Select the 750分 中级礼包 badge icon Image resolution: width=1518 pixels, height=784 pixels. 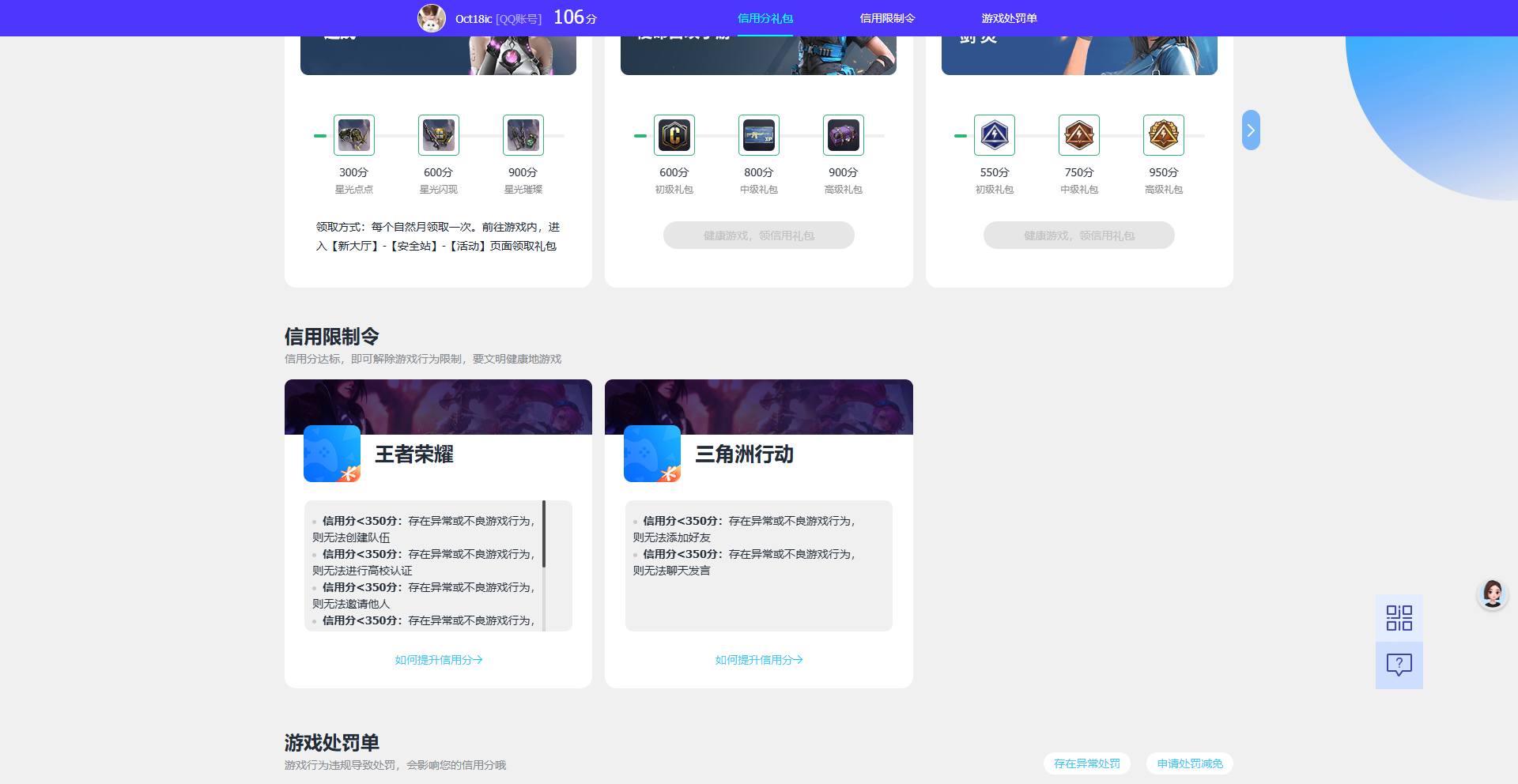pos(1078,135)
